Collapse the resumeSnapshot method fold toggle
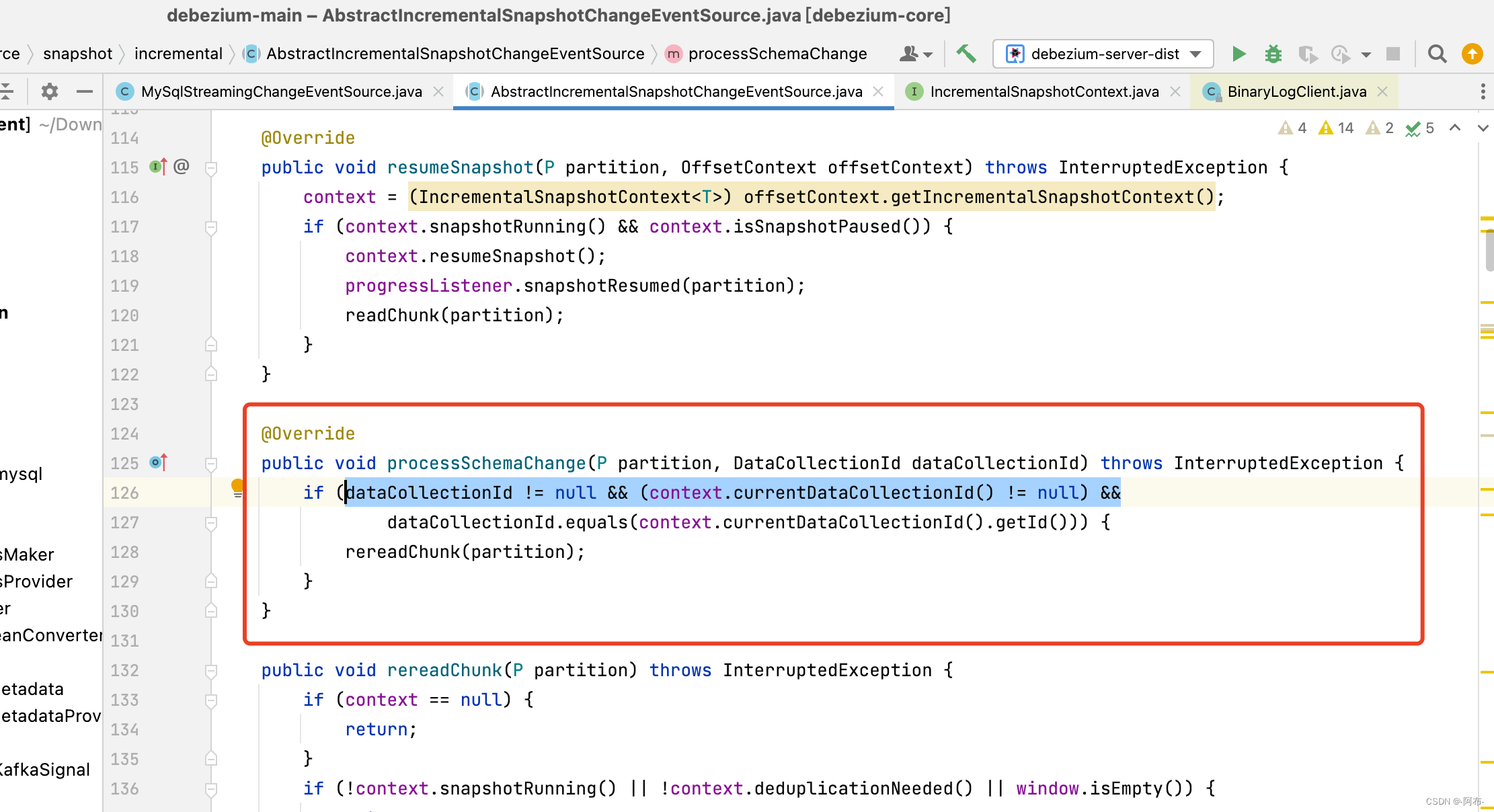 pyautogui.click(x=210, y=167)
